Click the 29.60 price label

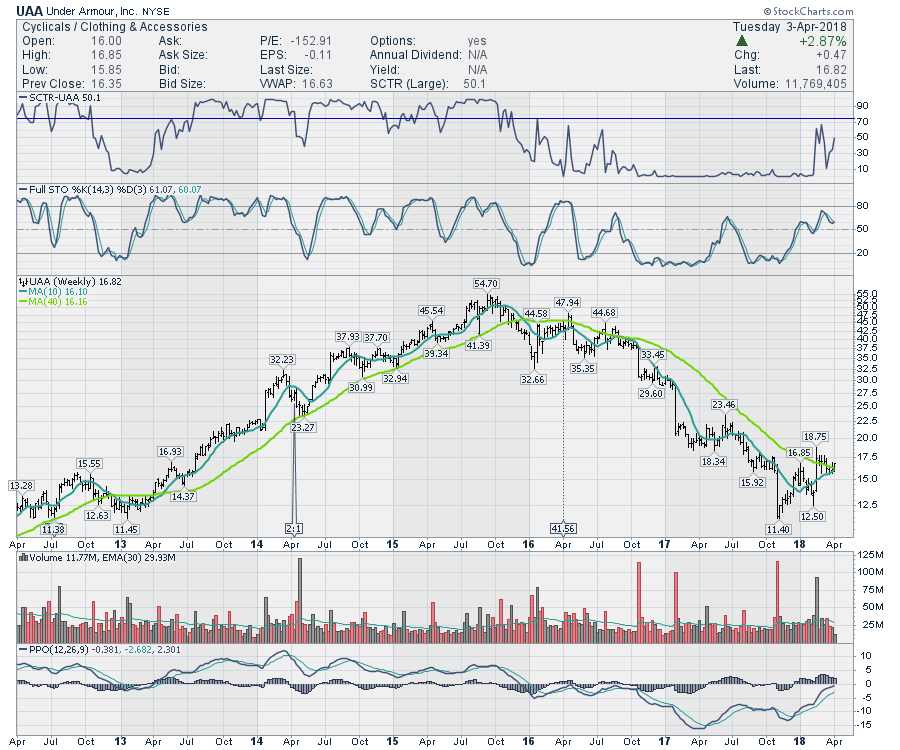[x=651, y=394]
